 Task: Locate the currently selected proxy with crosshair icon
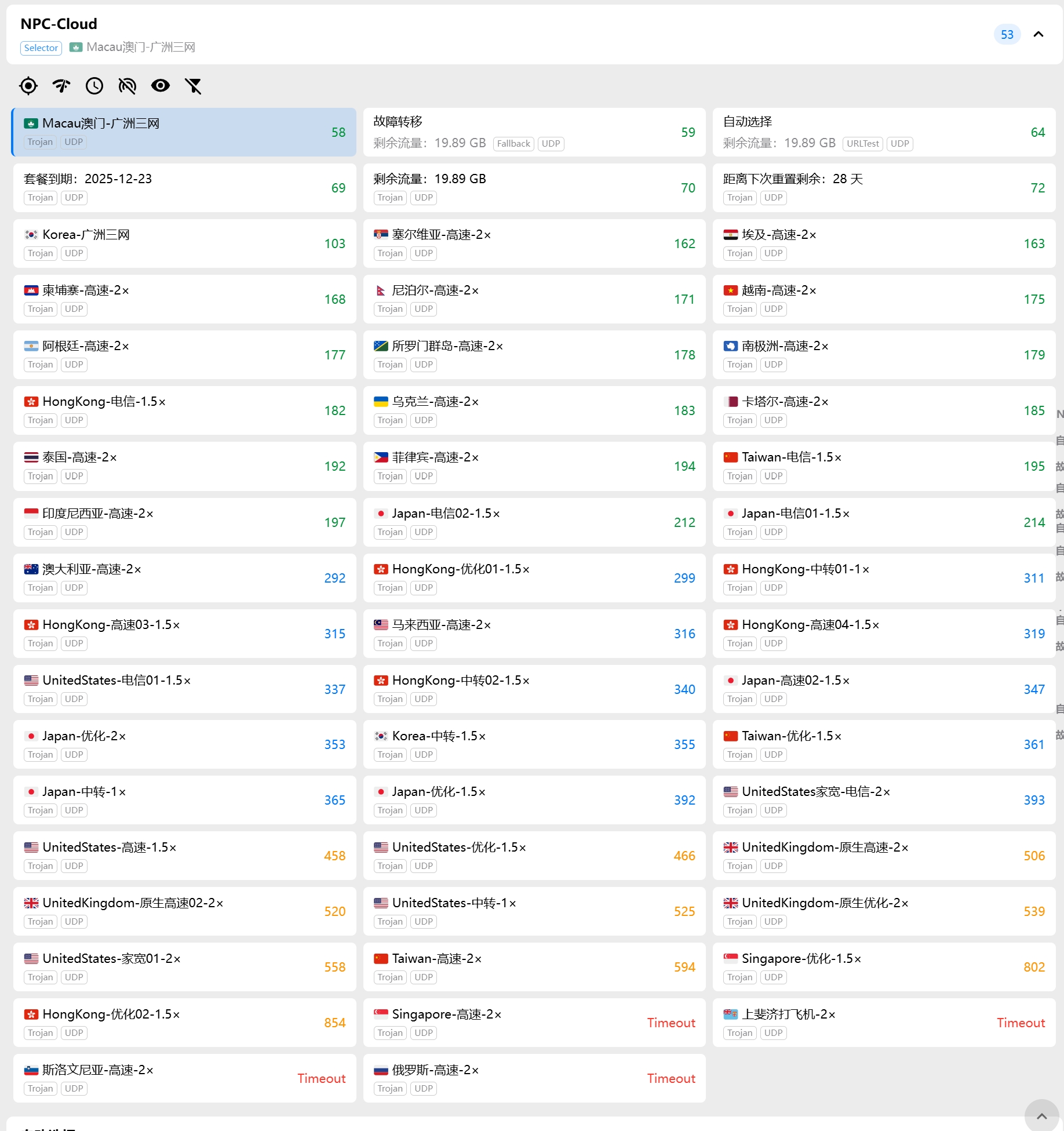point(28,86)
